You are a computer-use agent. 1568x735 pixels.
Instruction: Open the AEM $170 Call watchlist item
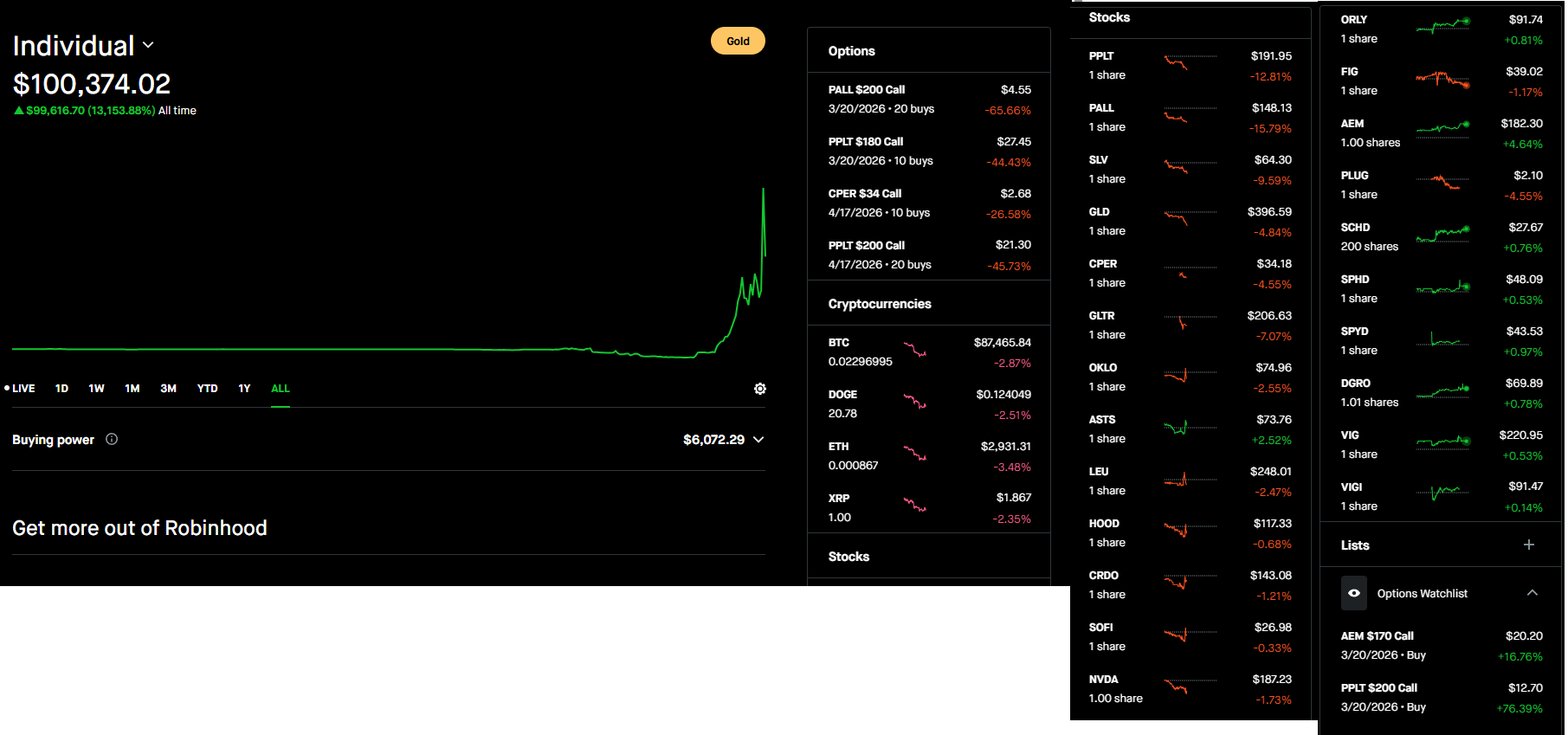1442,645
